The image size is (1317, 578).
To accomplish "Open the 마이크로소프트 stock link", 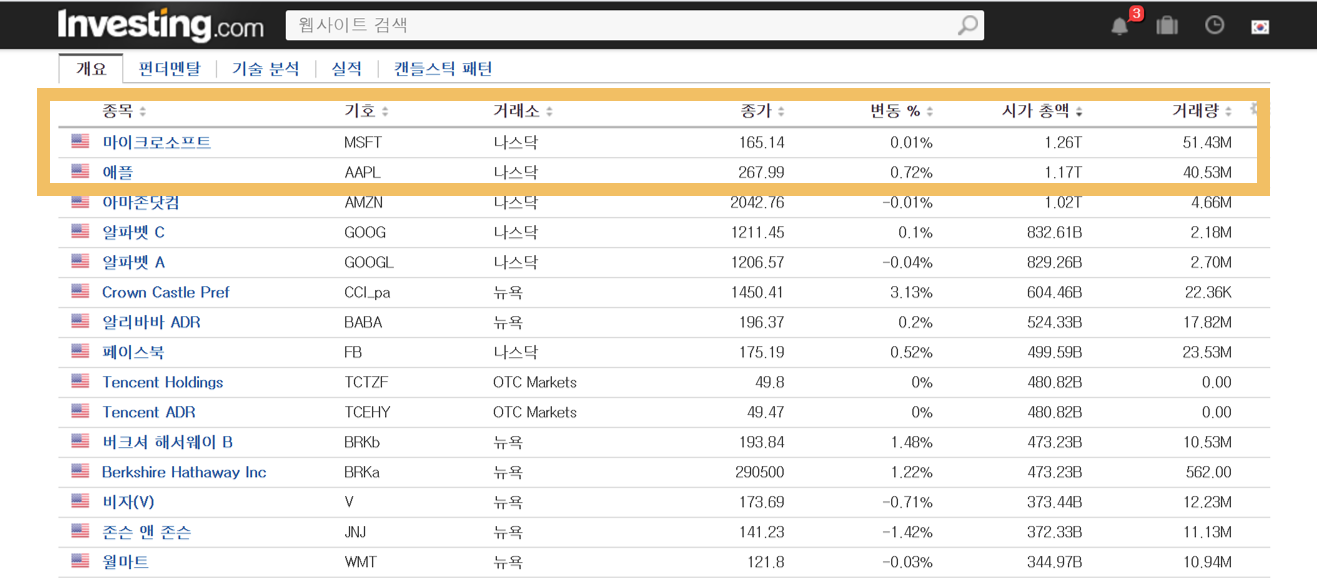I will click(x=156, y=142).
